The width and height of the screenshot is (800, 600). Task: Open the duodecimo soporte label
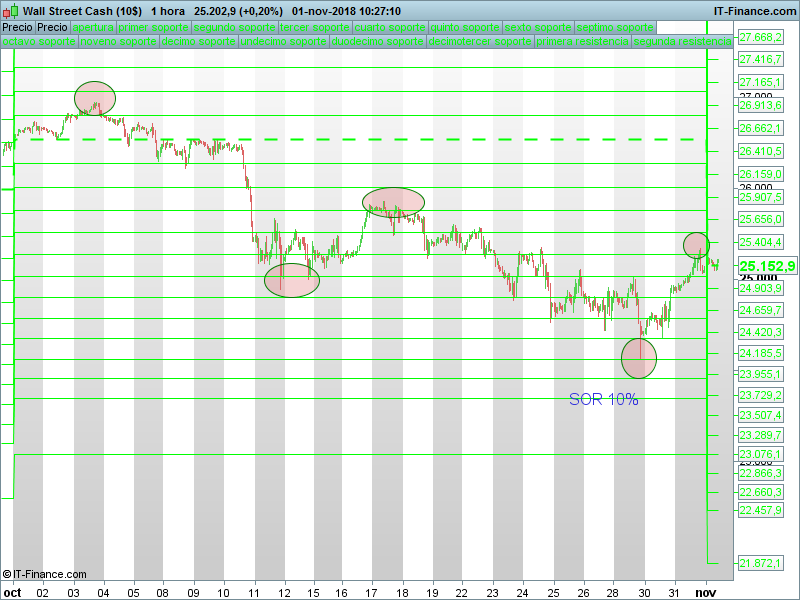click(377, 42)
